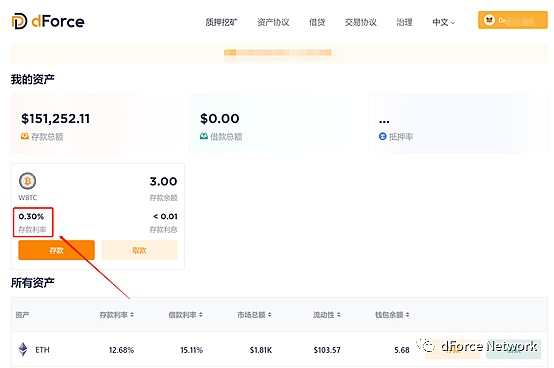This screenshot has width=554, height=368.
Task: Open the 中文 language dropdown
Action: point(444,22)
